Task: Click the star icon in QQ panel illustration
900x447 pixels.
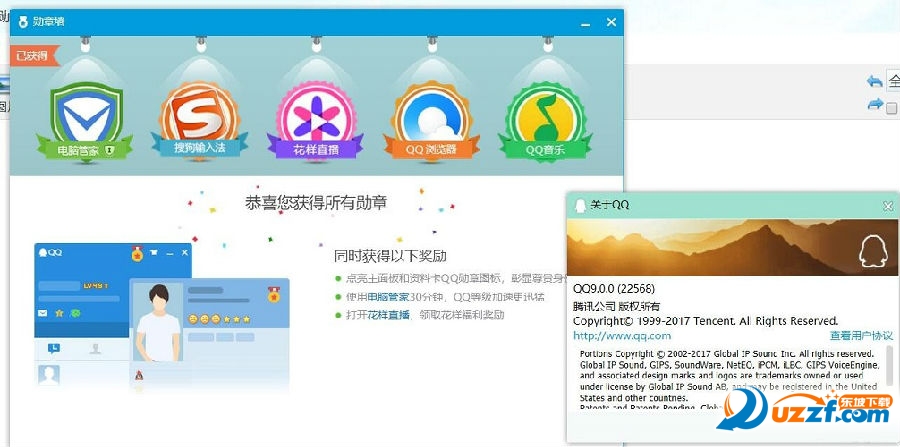Action: 59,313
